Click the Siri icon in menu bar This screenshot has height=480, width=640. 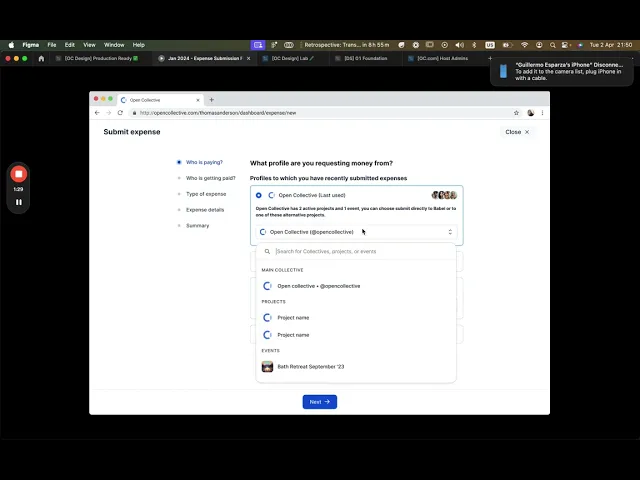coord(580,45)
